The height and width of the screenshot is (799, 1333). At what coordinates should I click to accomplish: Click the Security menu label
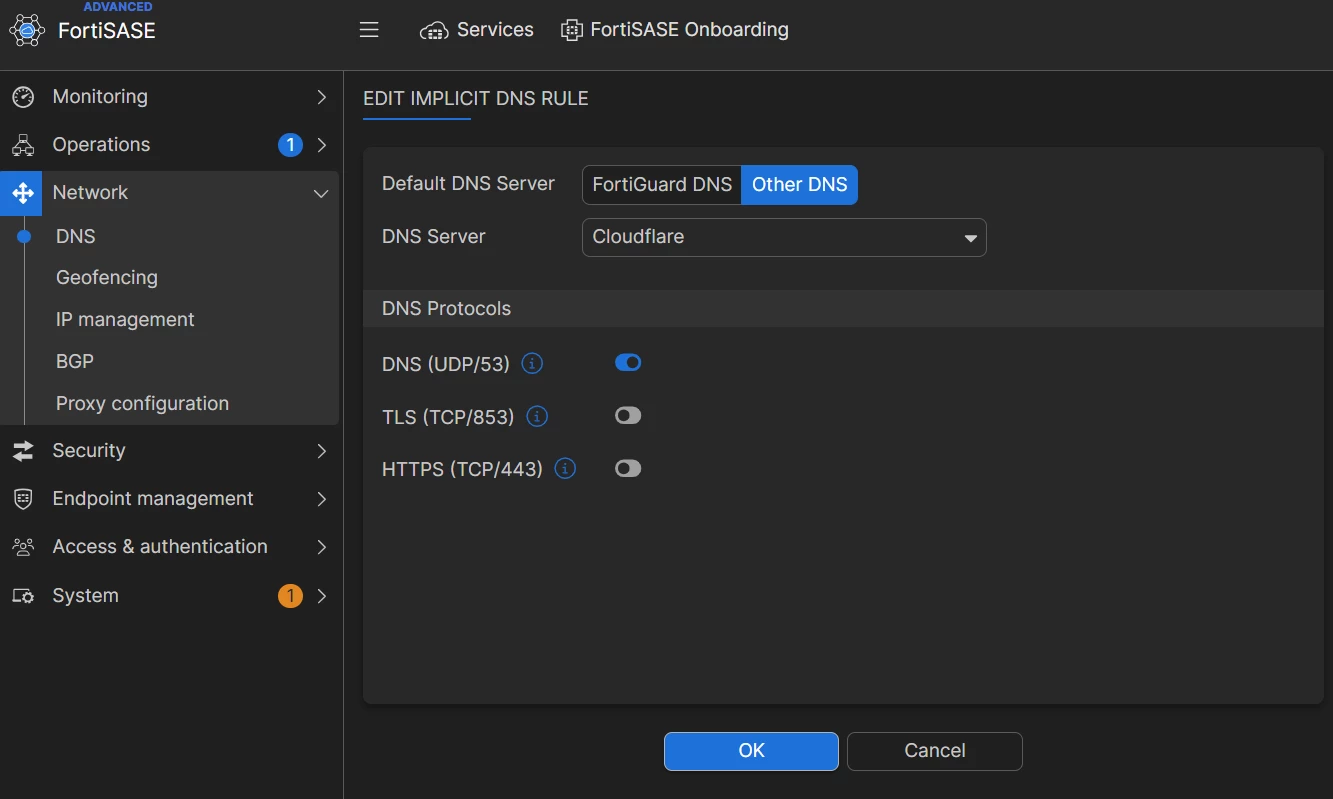click(x=89, y=451)
